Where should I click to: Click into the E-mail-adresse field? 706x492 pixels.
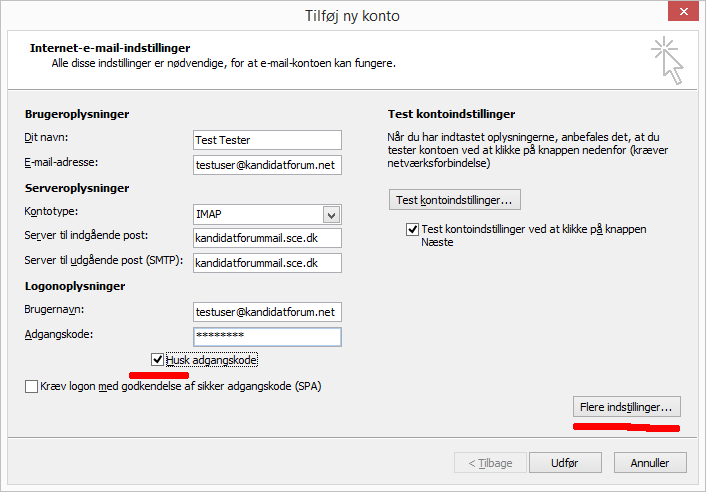click(x=267, y=164)
